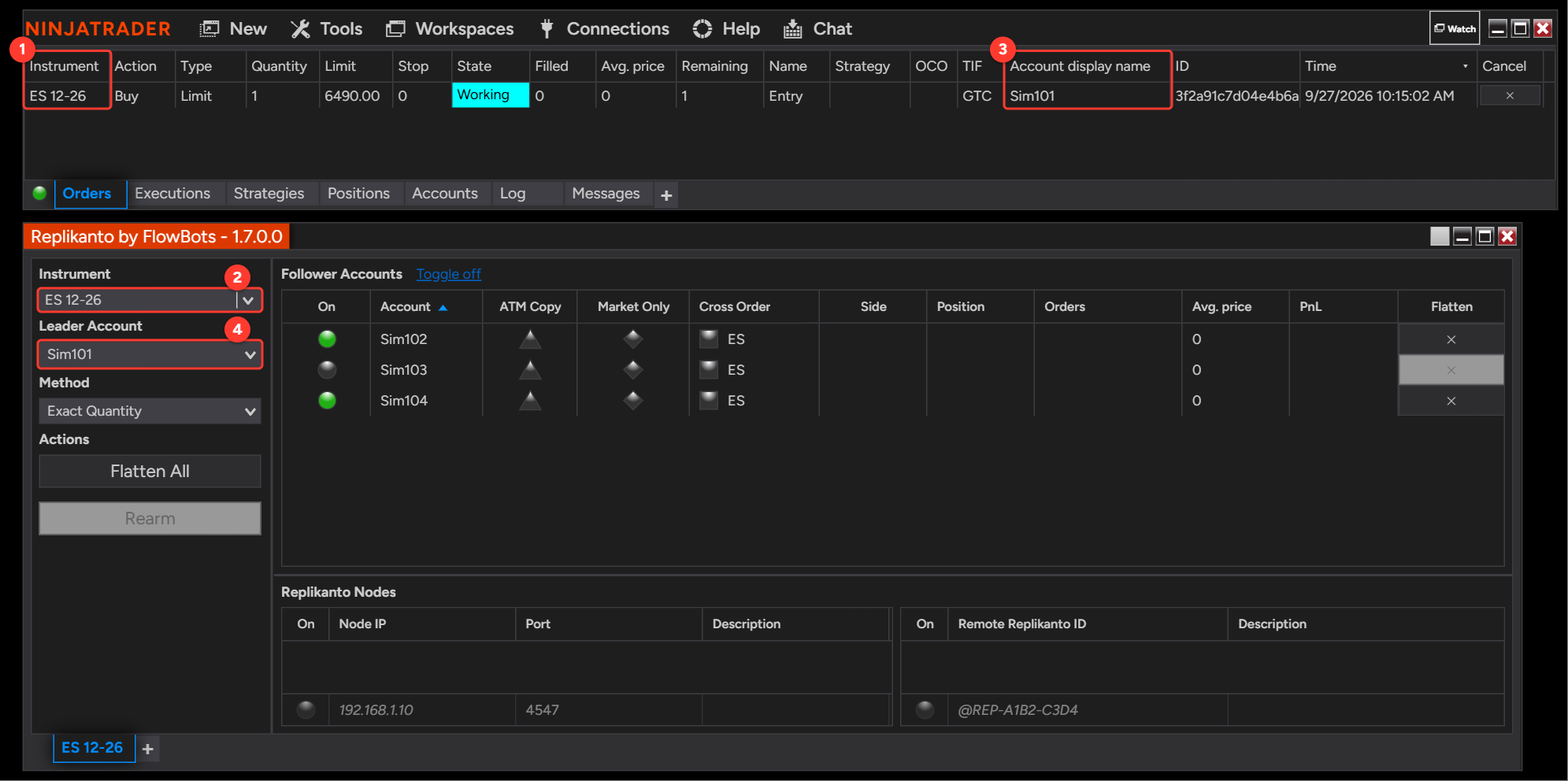Select the ES 12-26 instrument cell in orders

tap(67, 96)
